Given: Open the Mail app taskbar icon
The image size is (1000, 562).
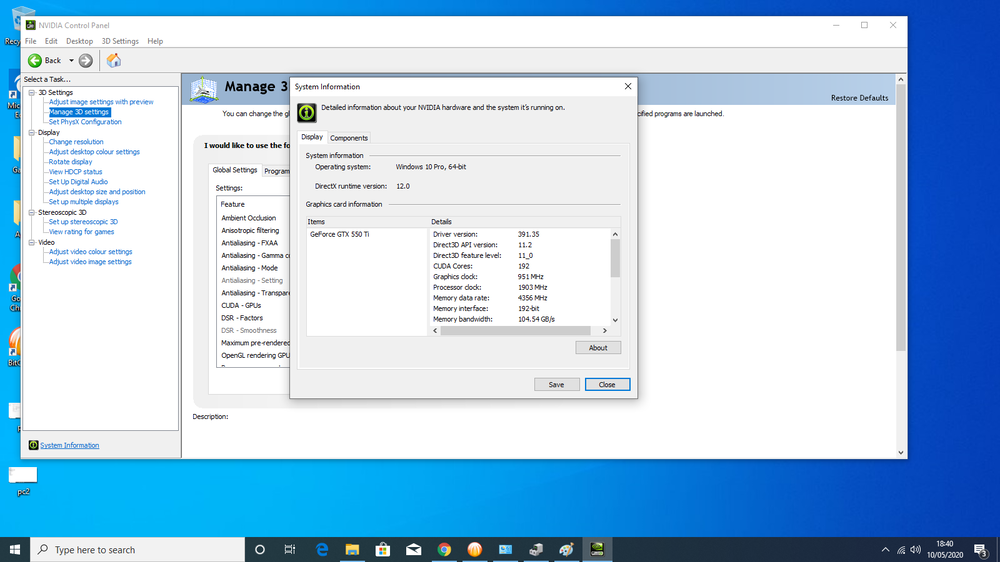Looking at the screenshot, I should (x=413, y=549).
